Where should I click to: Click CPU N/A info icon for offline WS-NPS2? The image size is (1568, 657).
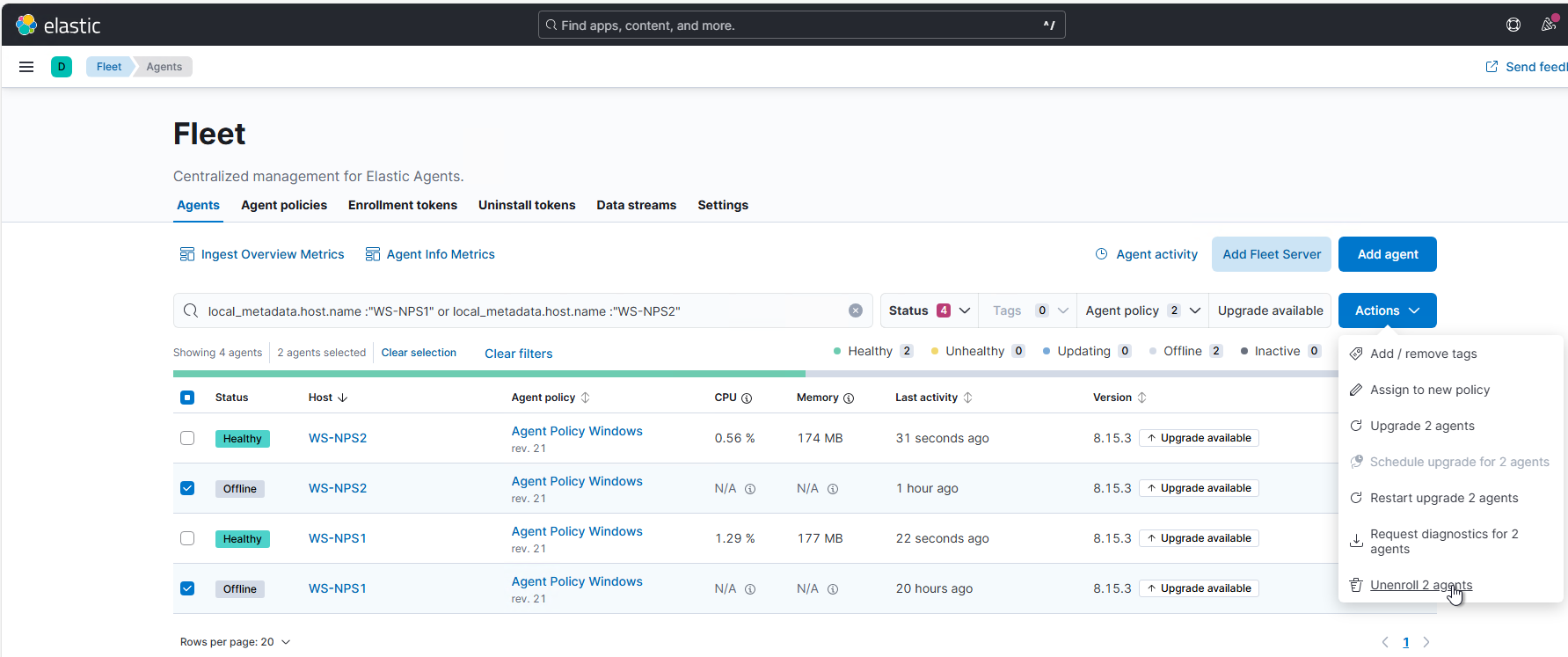(x=750, y=489)
